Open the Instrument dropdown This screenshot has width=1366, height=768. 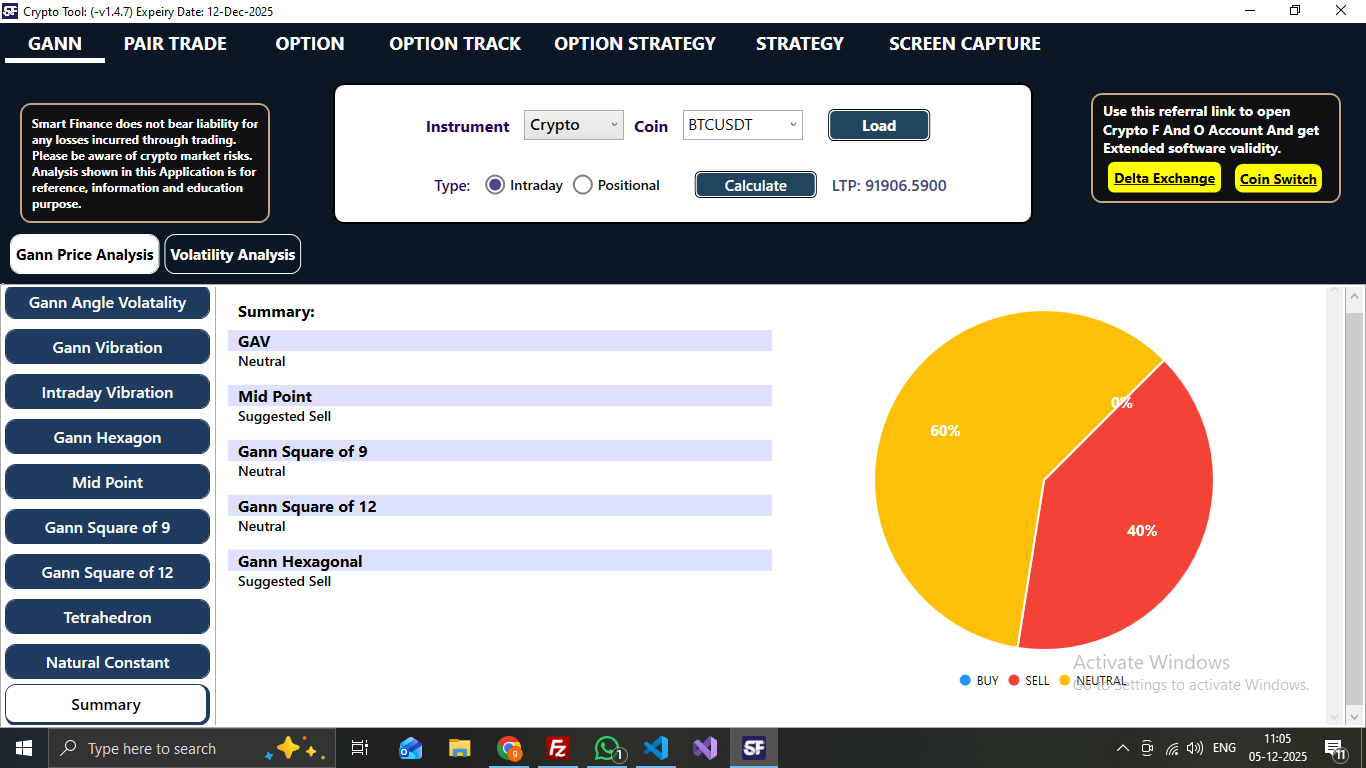(573, 125)
